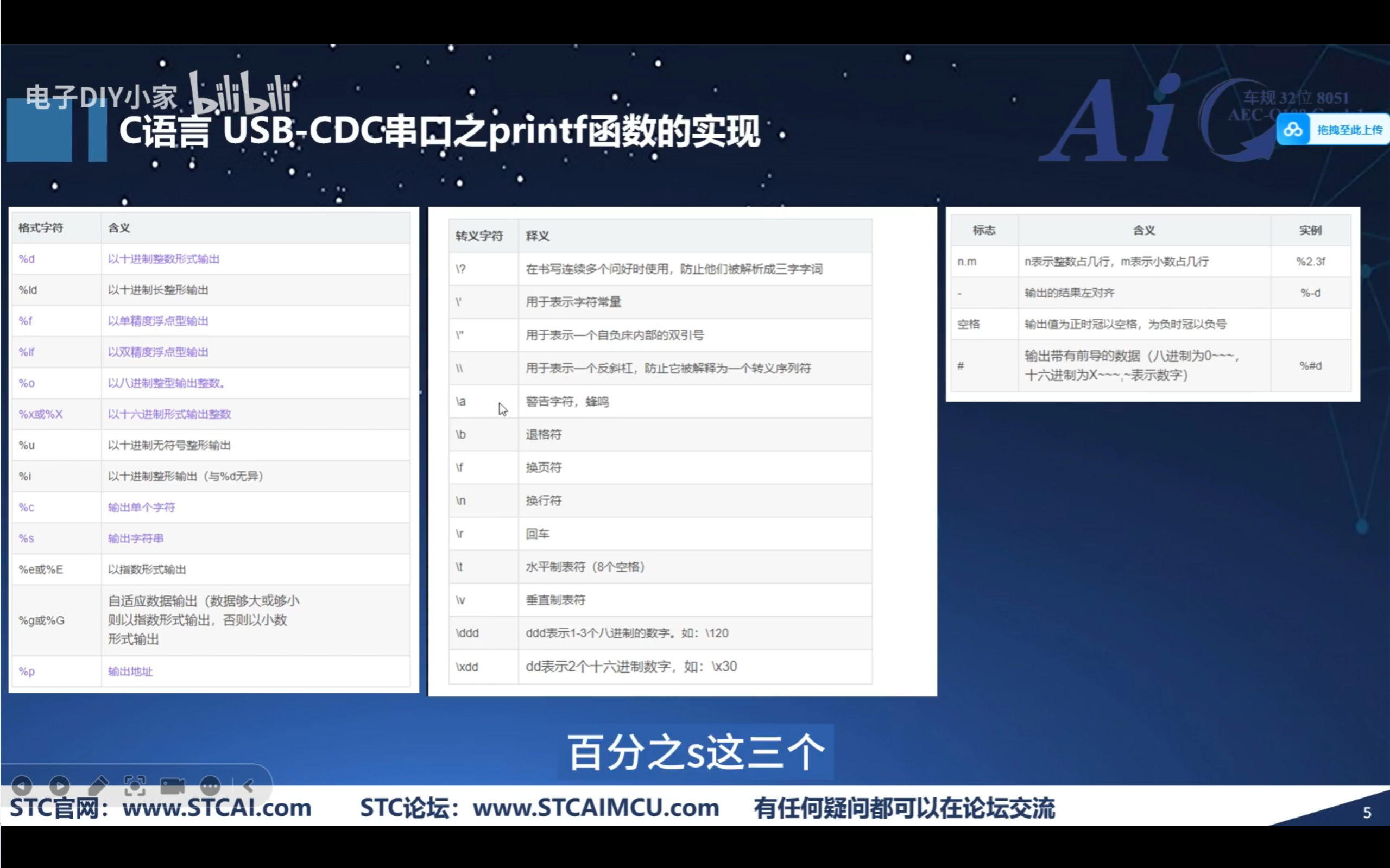Click 有任何疑问都可以在论坛交流 footer text

[x=904, y=808]
